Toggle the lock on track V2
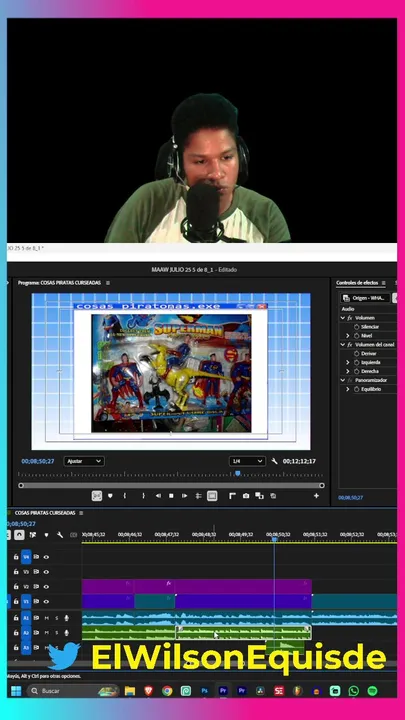 point(16,586)
